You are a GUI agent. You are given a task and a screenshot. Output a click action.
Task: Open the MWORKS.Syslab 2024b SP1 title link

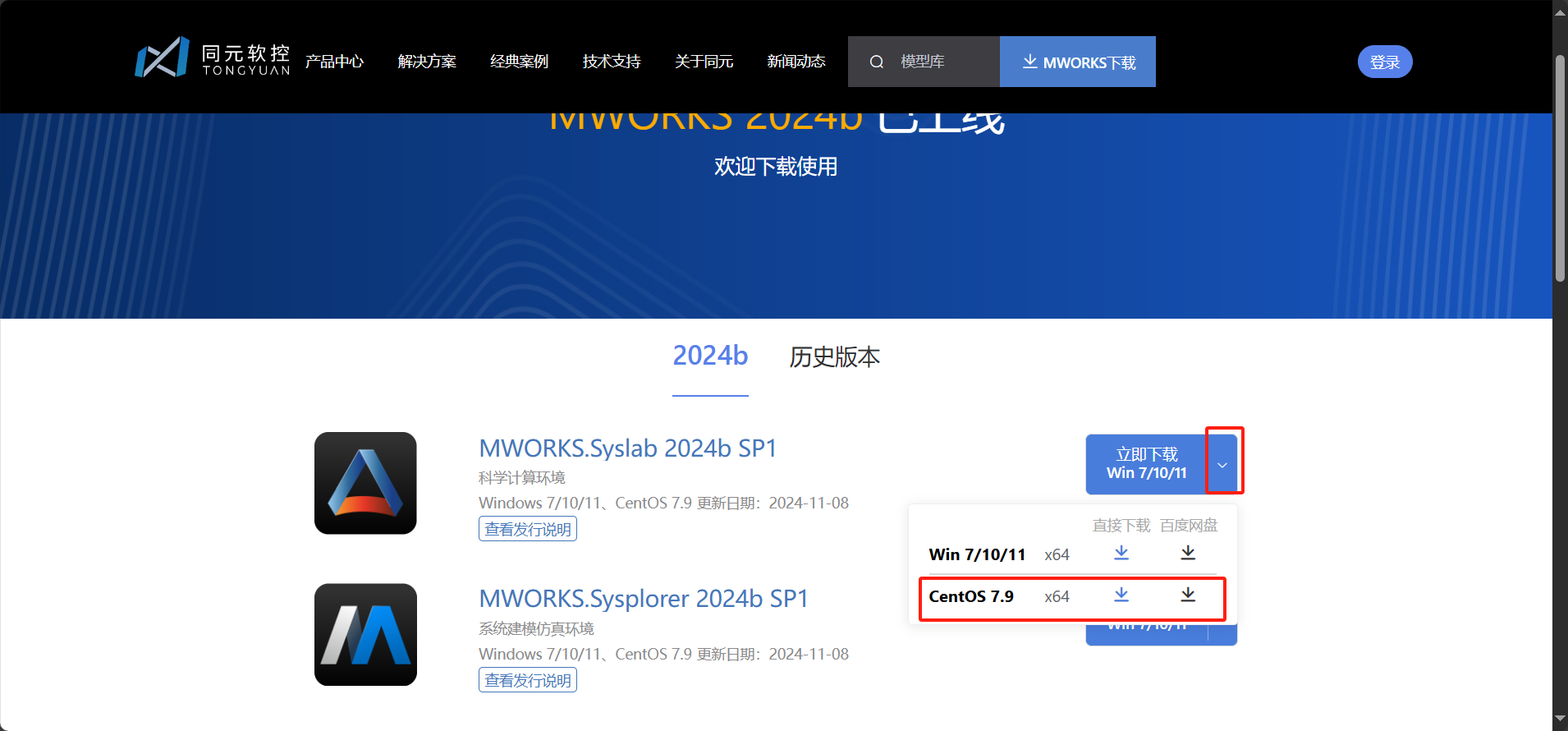pyautogui.click(x=628, y=448)
